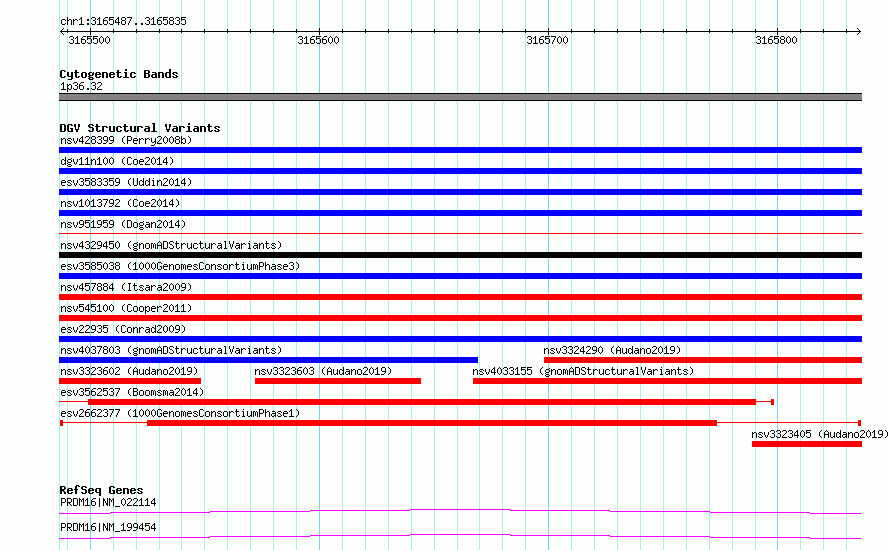Open the PRDM16|NM_199454 gene label

pos(108,527)
